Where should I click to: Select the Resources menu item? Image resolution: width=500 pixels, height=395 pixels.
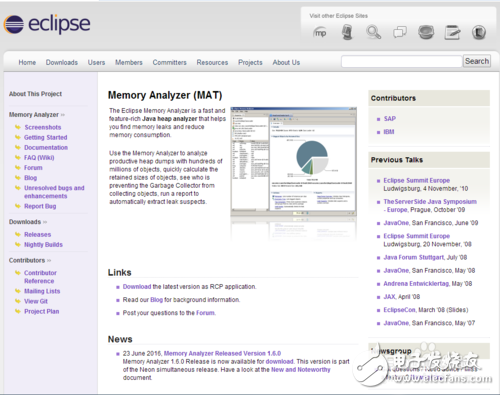tap(212, 62)
